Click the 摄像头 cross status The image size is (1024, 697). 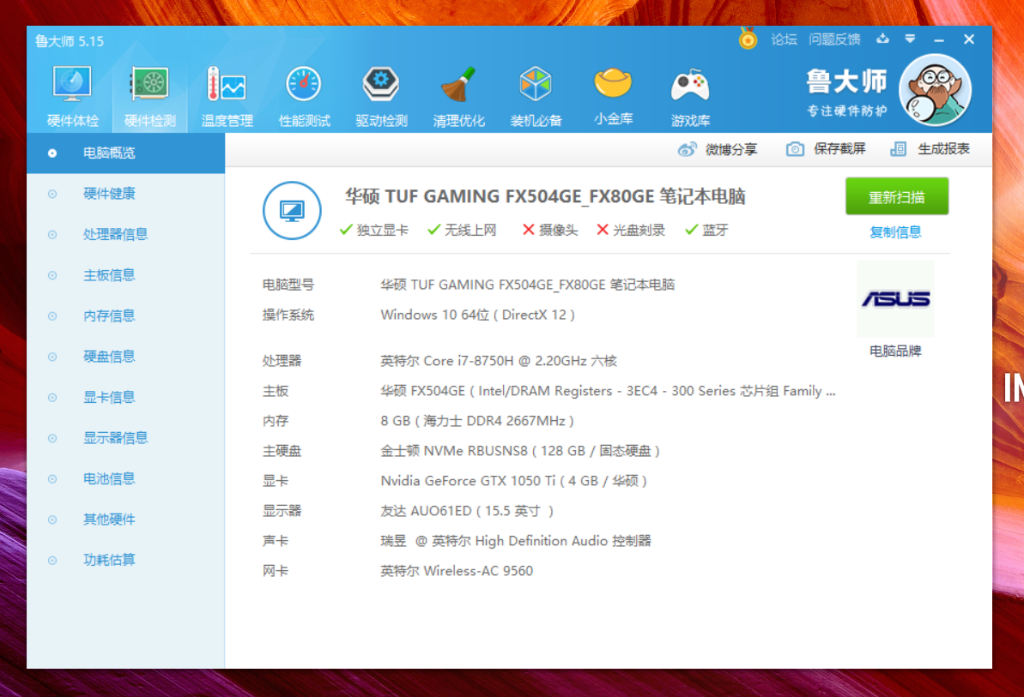(550, 230)
